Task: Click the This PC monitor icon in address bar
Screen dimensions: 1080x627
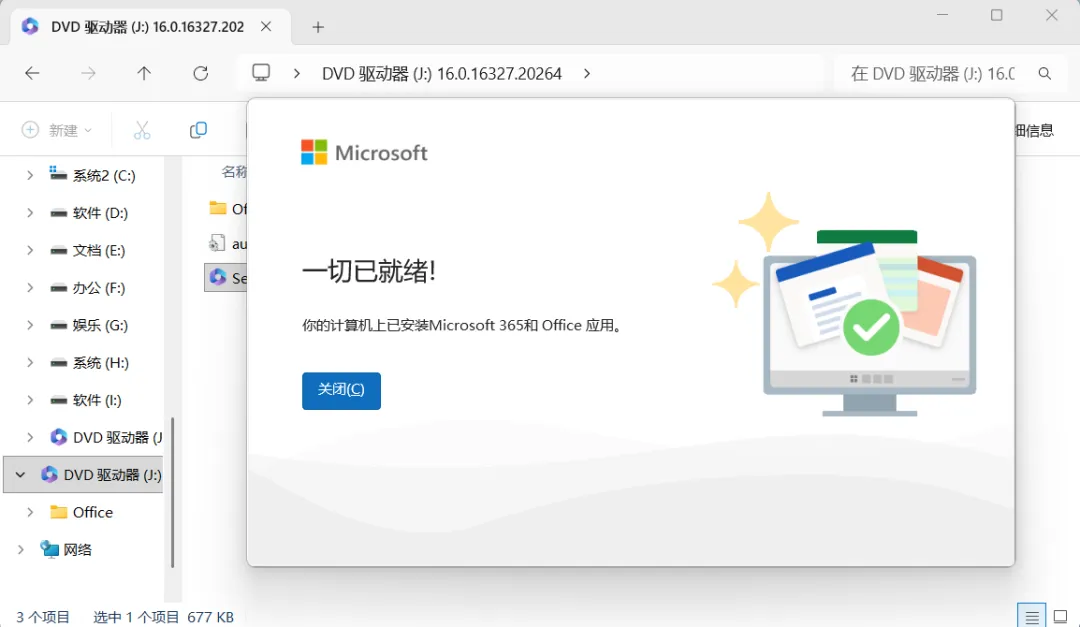Action: (x=261, y=73)
